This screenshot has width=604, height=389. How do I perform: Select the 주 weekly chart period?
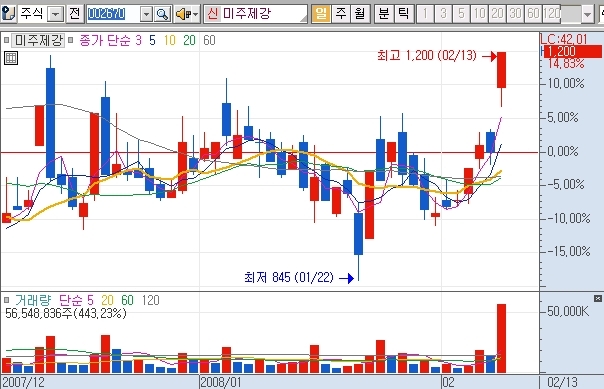click(341, 14)
